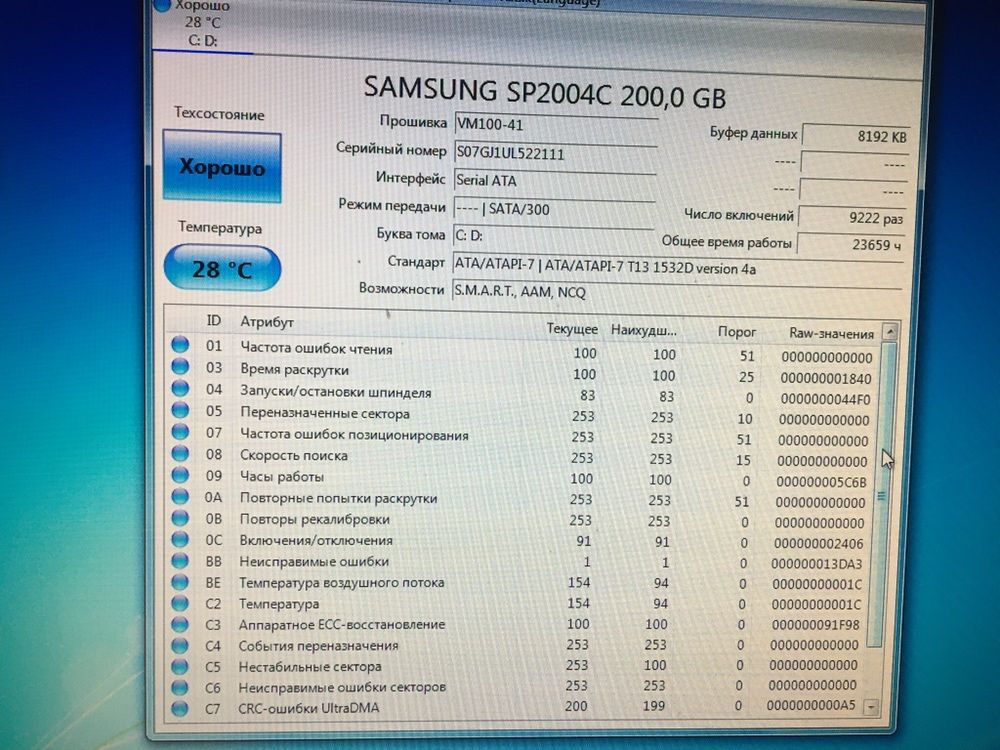The image size is (1000, 750).
Task: Select row Частота ошибок чтения
Action: (x=523, y=351)
